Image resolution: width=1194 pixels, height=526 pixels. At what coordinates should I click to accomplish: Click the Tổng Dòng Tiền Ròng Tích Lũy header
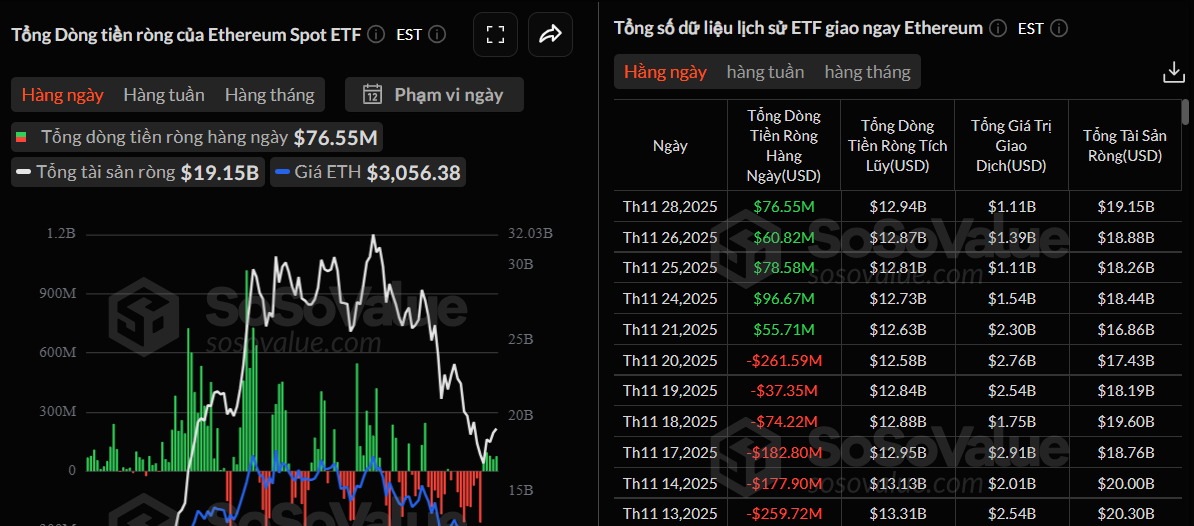click(897, 146)
